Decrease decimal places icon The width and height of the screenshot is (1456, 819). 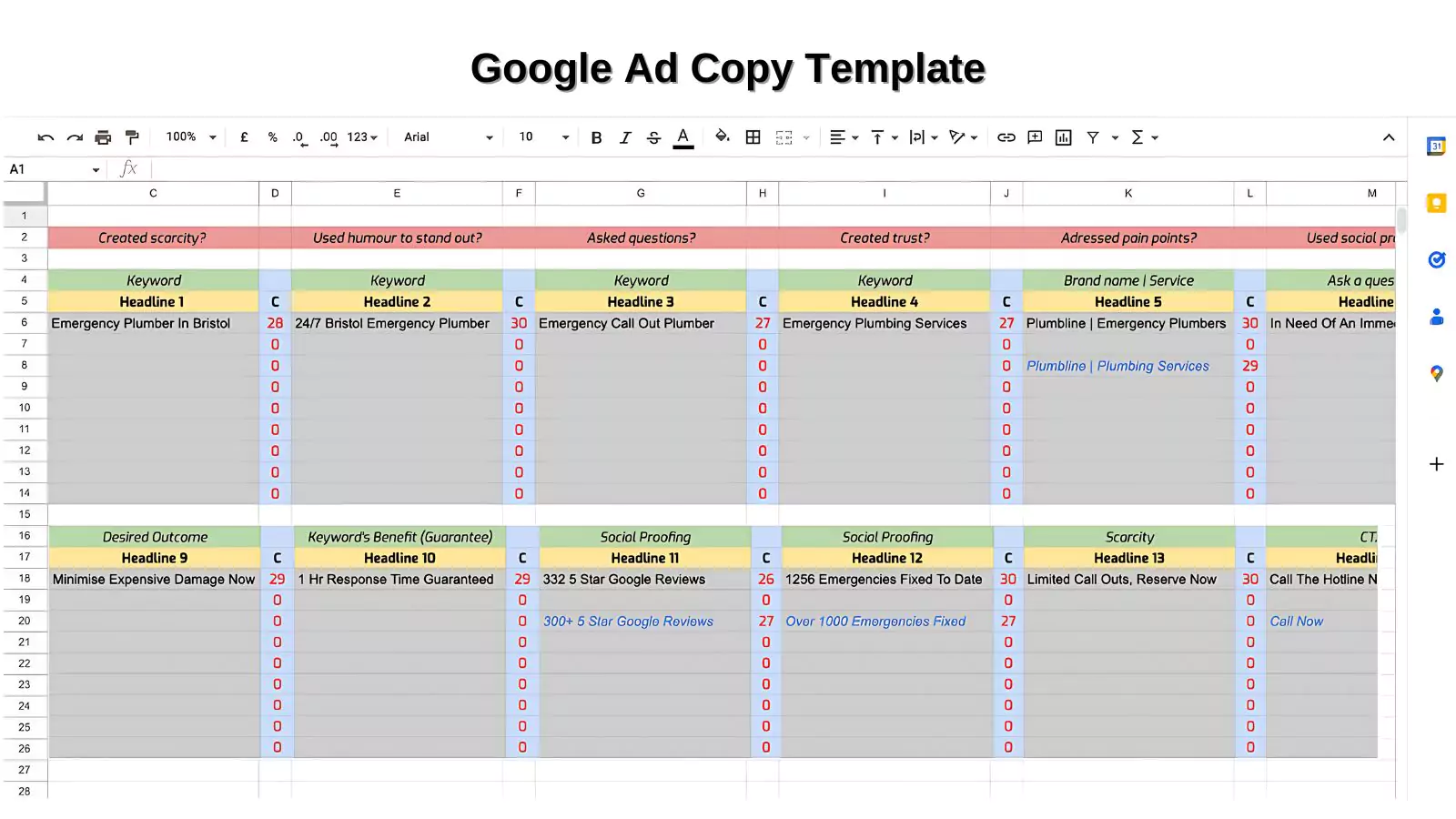298,137
